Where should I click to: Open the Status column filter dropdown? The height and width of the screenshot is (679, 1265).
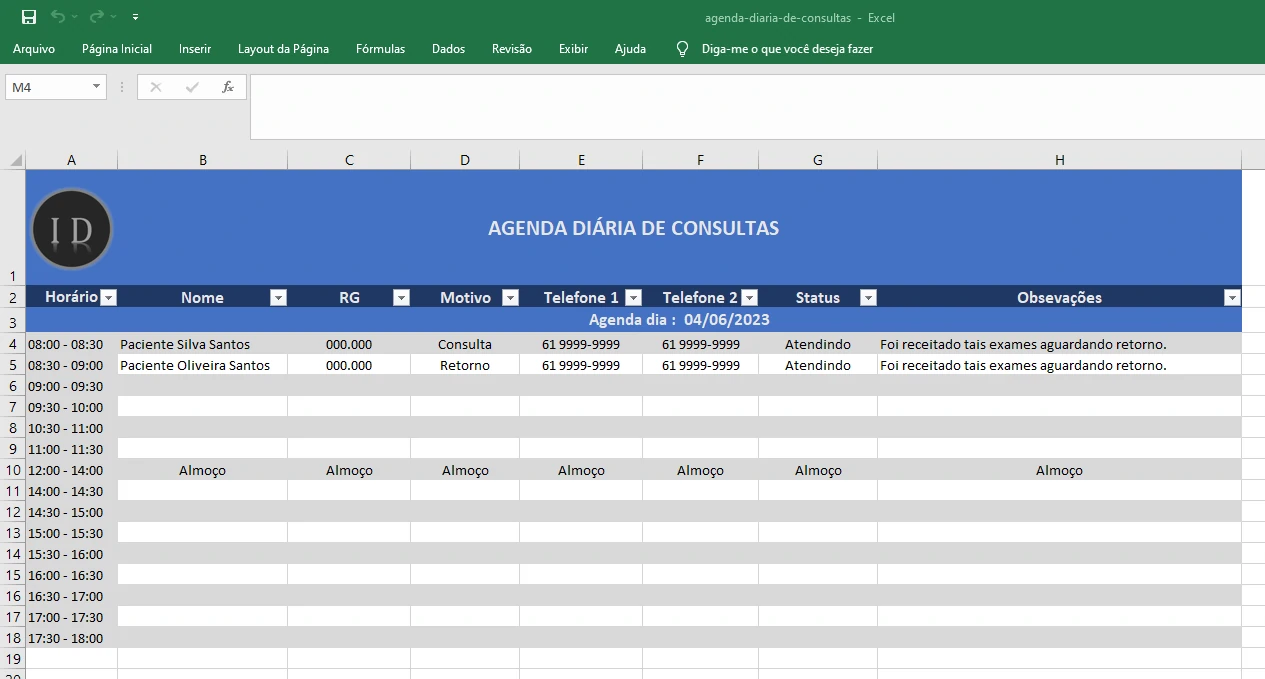click(x=867, y=297)
